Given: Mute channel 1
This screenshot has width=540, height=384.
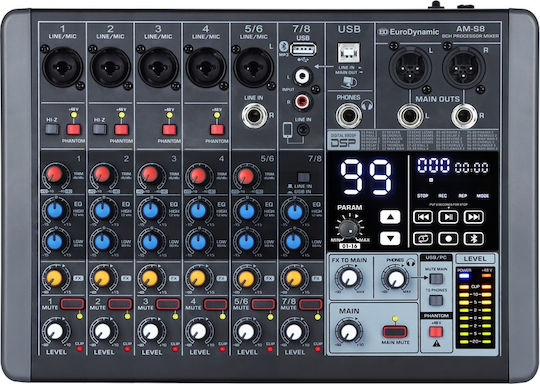Looking at the screenshot, I should point(72,304).
